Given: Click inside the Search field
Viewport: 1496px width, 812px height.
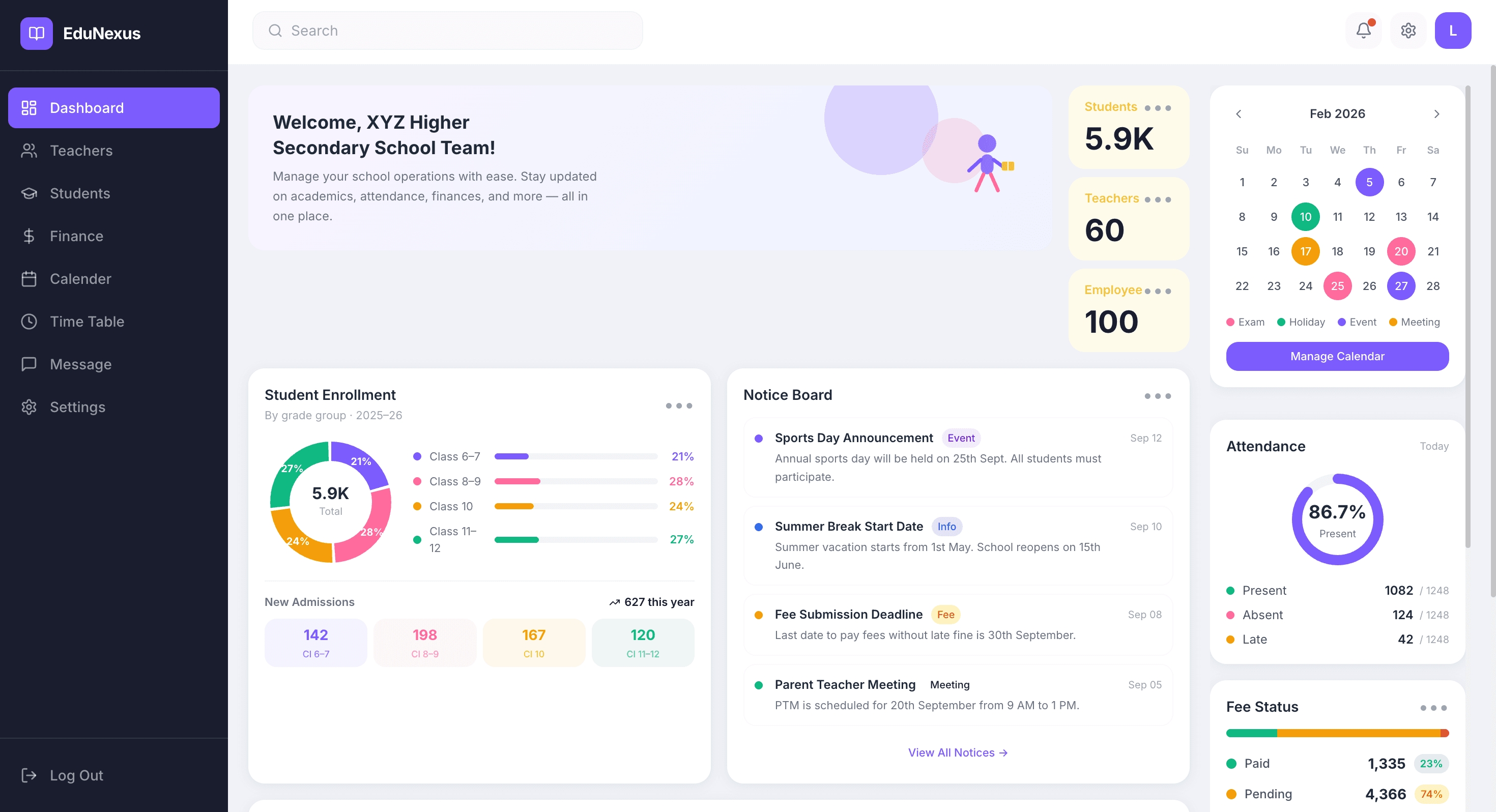Looking at the screenshot, I should click(447, 30).
